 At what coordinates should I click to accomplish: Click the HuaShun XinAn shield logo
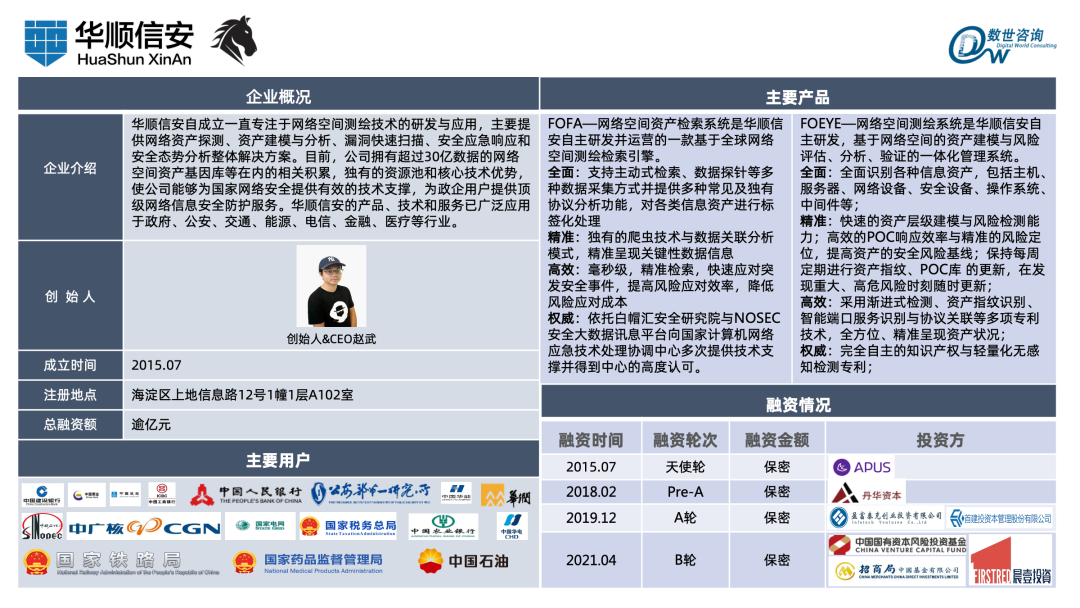coord(45,43)
